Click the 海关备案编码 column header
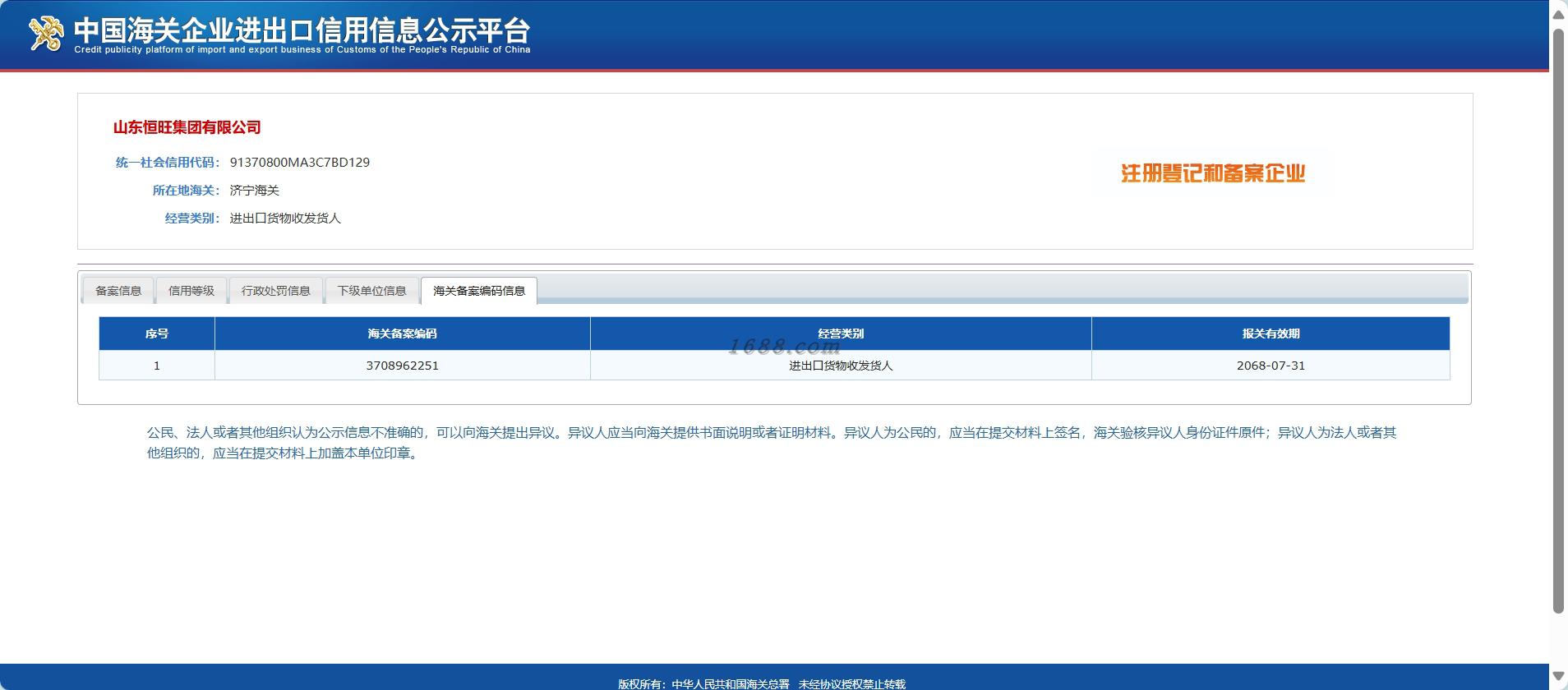 point(403,333)
